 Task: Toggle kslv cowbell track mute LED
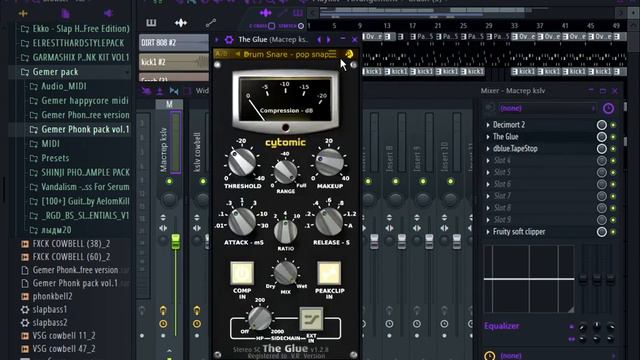[x=203, y=181]
